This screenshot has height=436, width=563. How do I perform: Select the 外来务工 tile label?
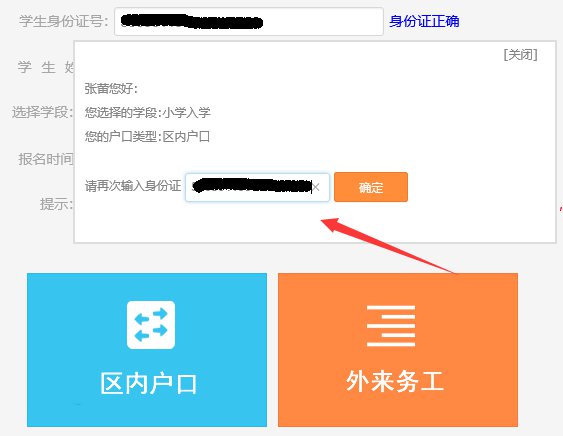pos(395,381)
